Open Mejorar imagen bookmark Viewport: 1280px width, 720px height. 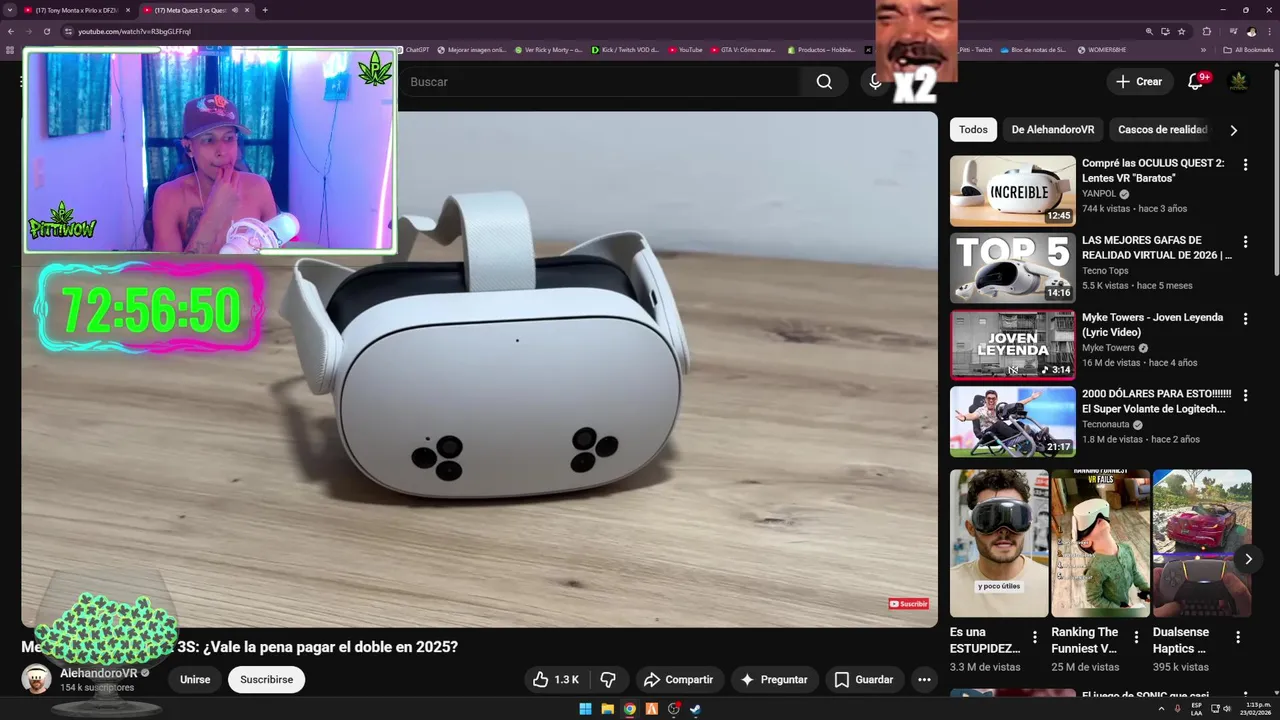pyautogui.click(x=472, y=50)
